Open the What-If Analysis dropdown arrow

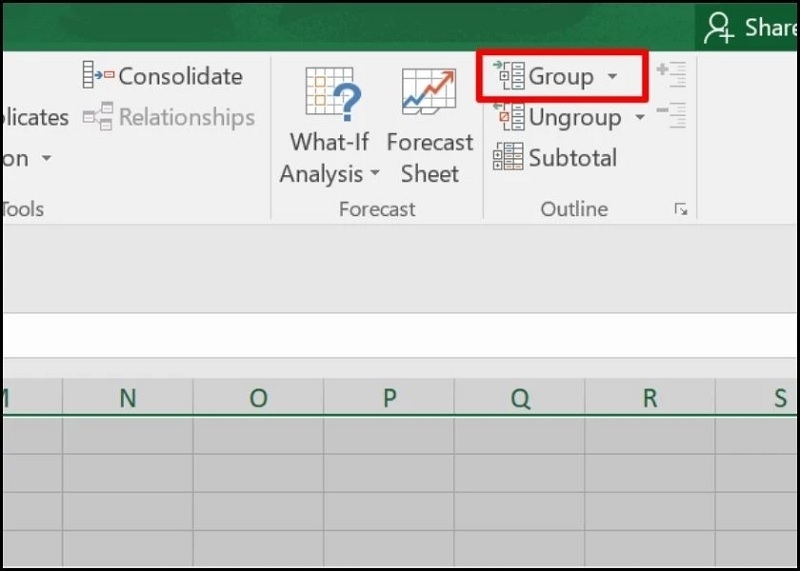pyautogui.click(x=375, y=174)
